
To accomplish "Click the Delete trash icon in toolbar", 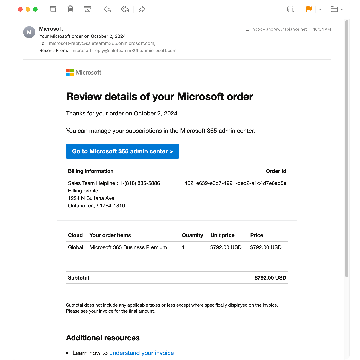I will (x=70, y=9).
